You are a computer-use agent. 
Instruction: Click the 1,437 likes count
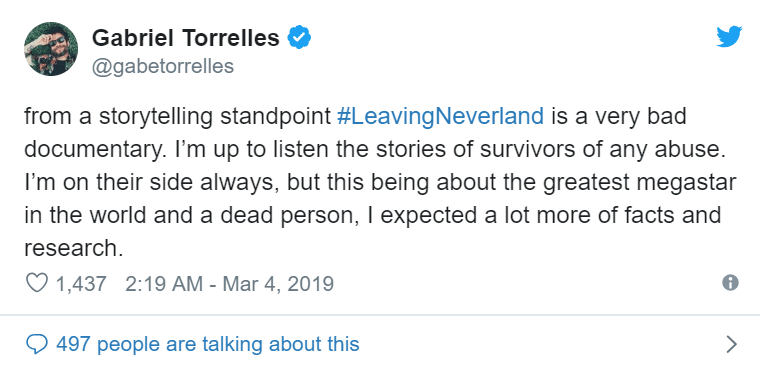tap(81, 284)
